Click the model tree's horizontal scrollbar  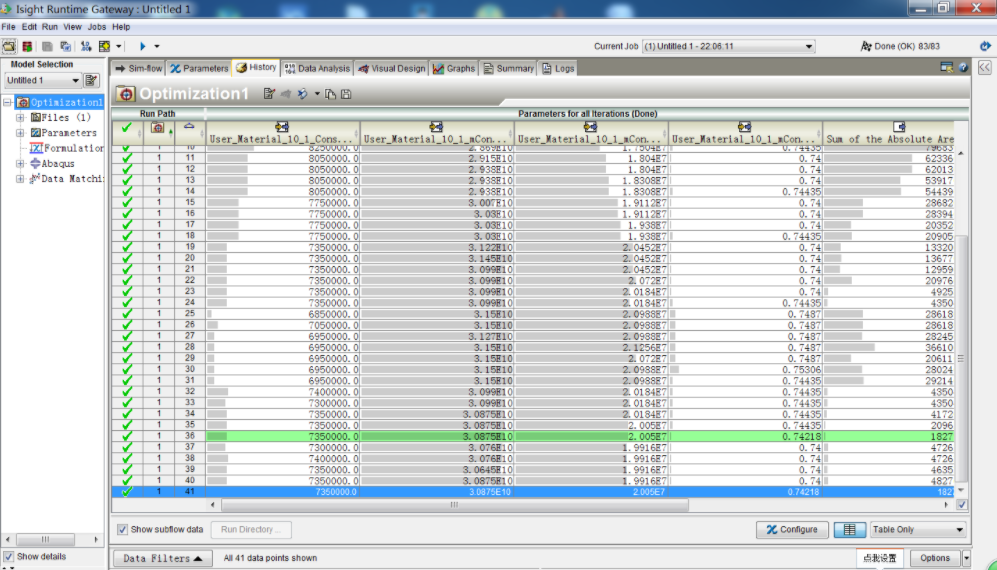[45, 539]
